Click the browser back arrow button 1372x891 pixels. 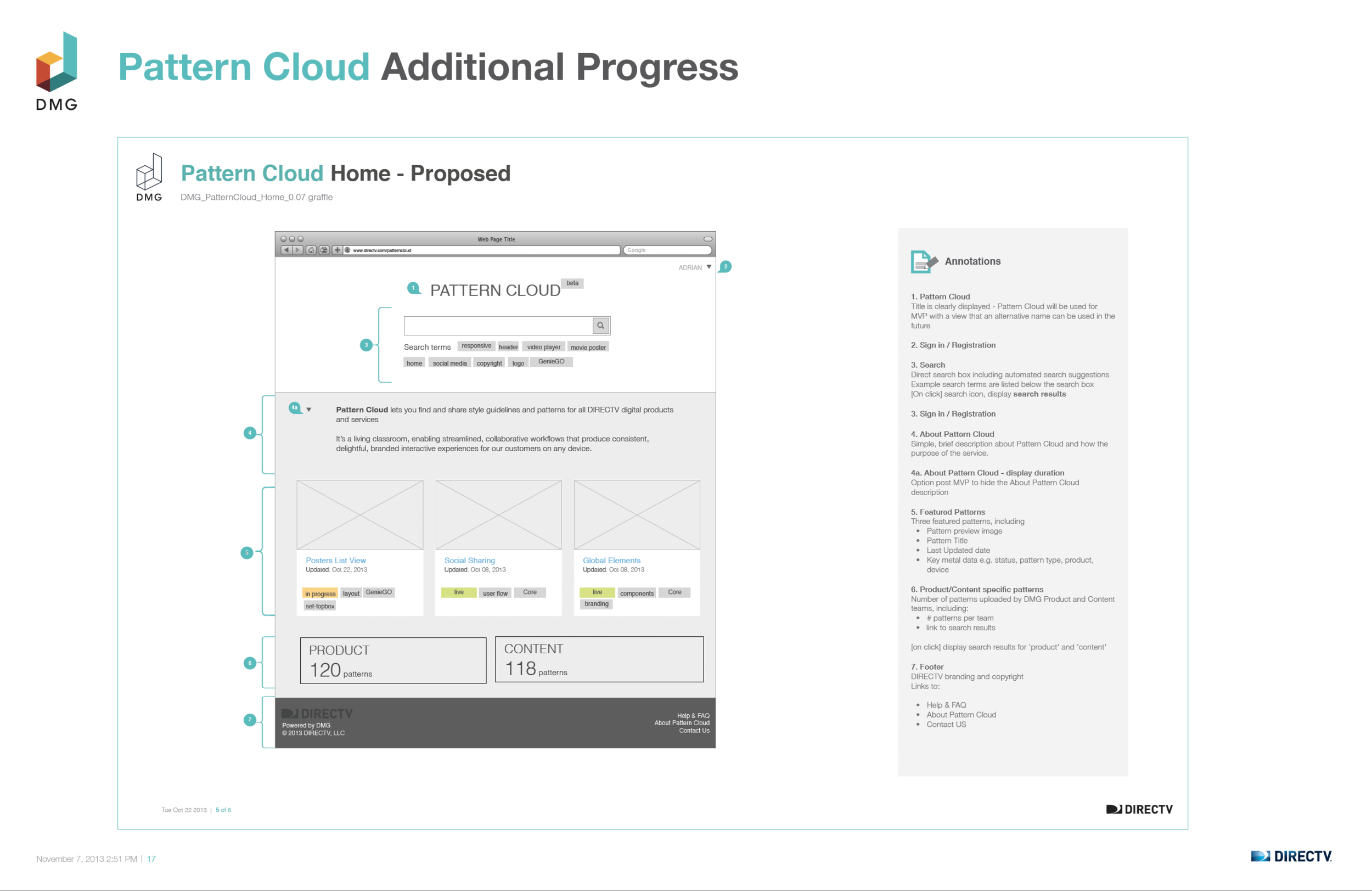[286, 250]
